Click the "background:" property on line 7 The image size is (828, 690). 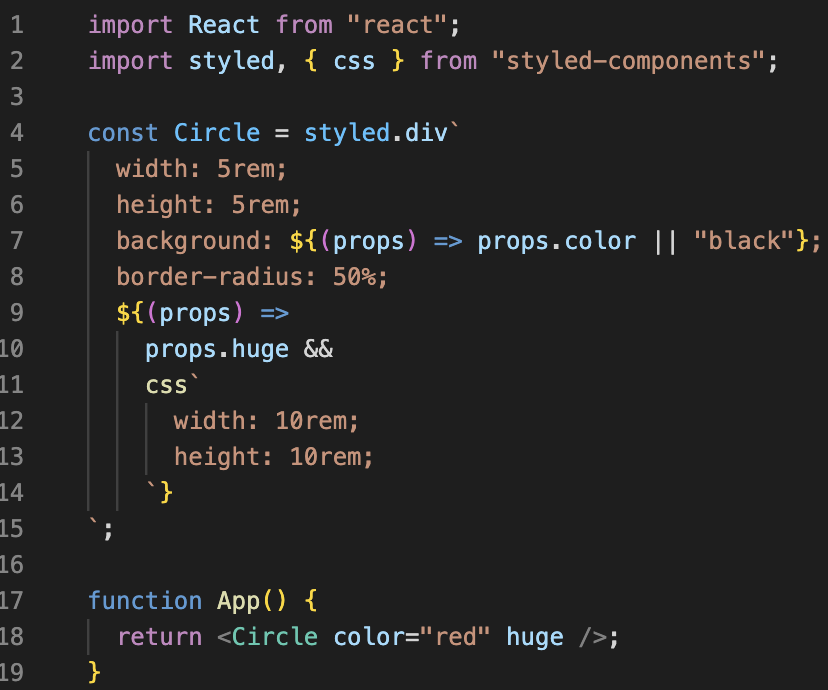[x=194, y=240]
